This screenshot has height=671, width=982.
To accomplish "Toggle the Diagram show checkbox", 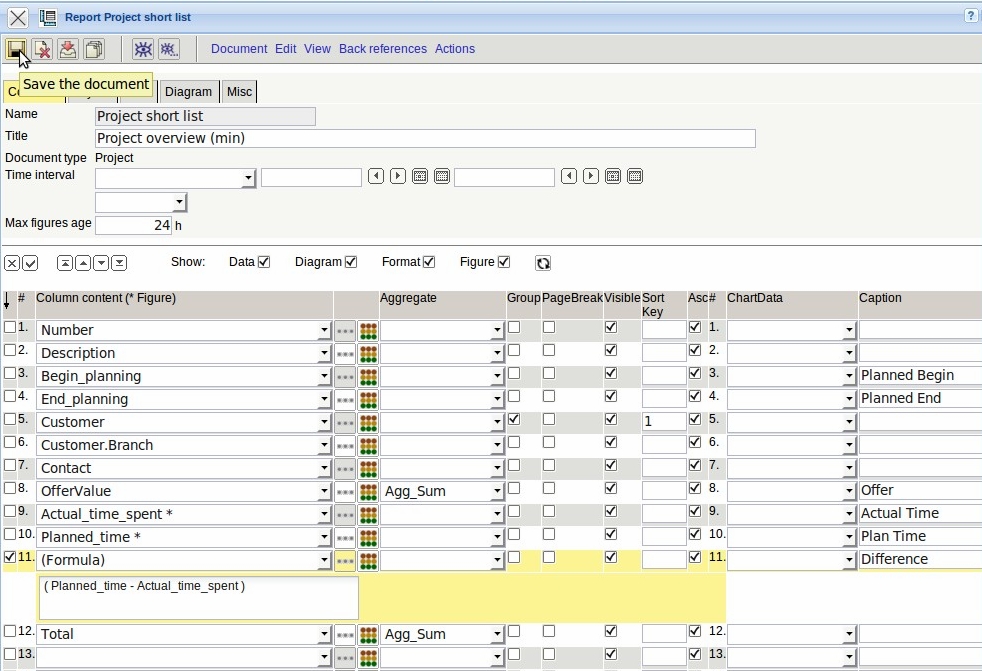I will coord(351,262).
